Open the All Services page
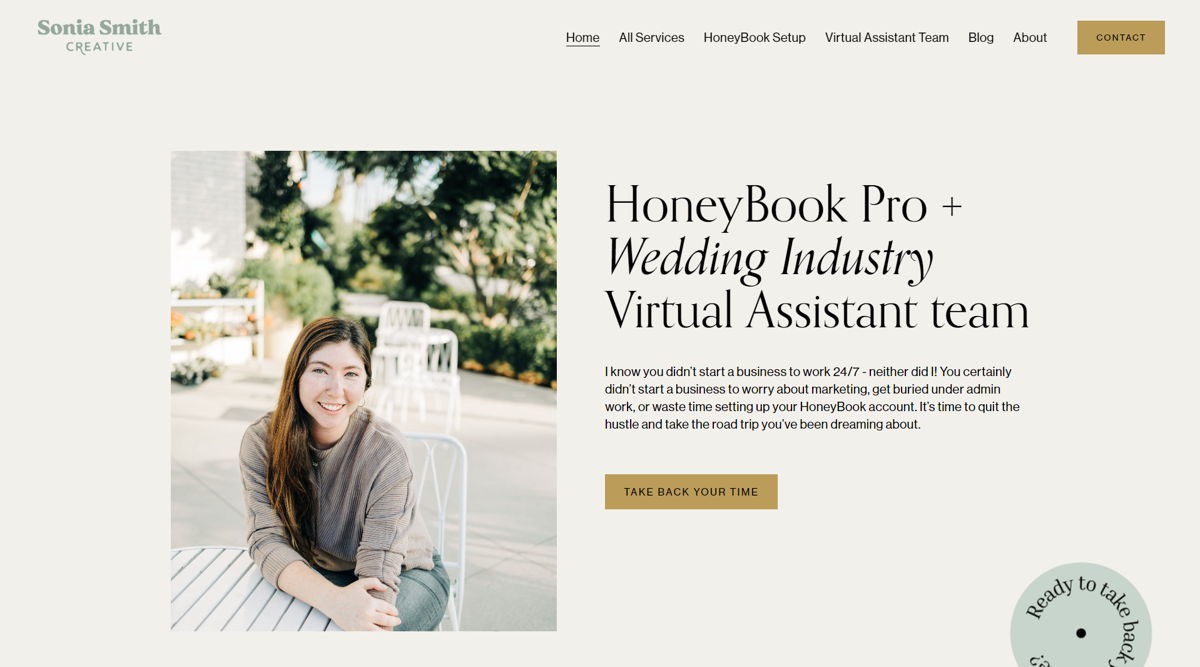This screenshot has height=667, width=1200. 651,38
